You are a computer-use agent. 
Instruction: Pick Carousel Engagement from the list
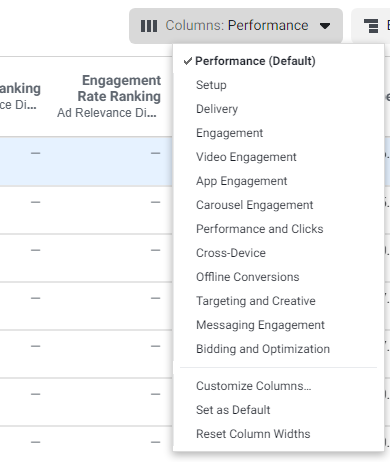tap(254, 205)
